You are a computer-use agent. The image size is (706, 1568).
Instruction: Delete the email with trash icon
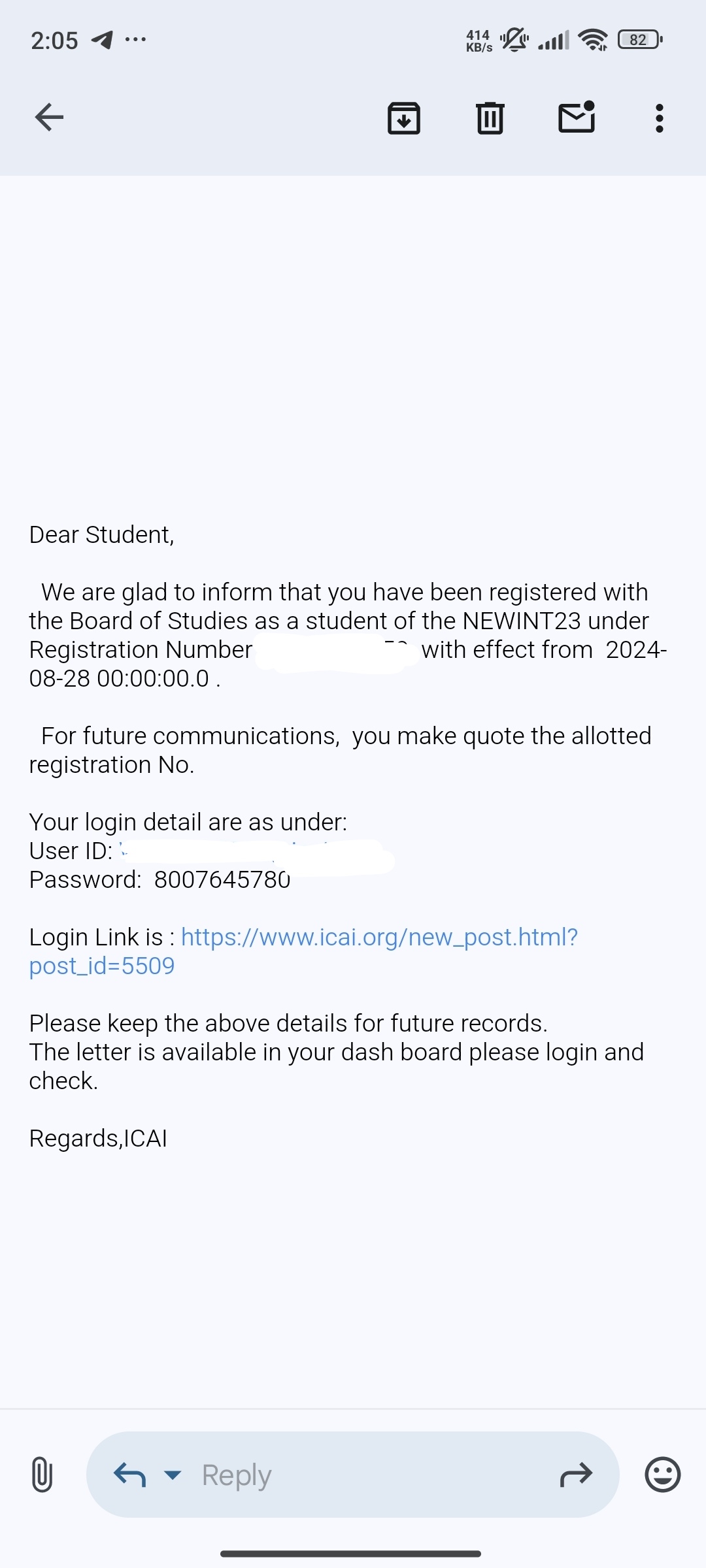tap(490, 118)
